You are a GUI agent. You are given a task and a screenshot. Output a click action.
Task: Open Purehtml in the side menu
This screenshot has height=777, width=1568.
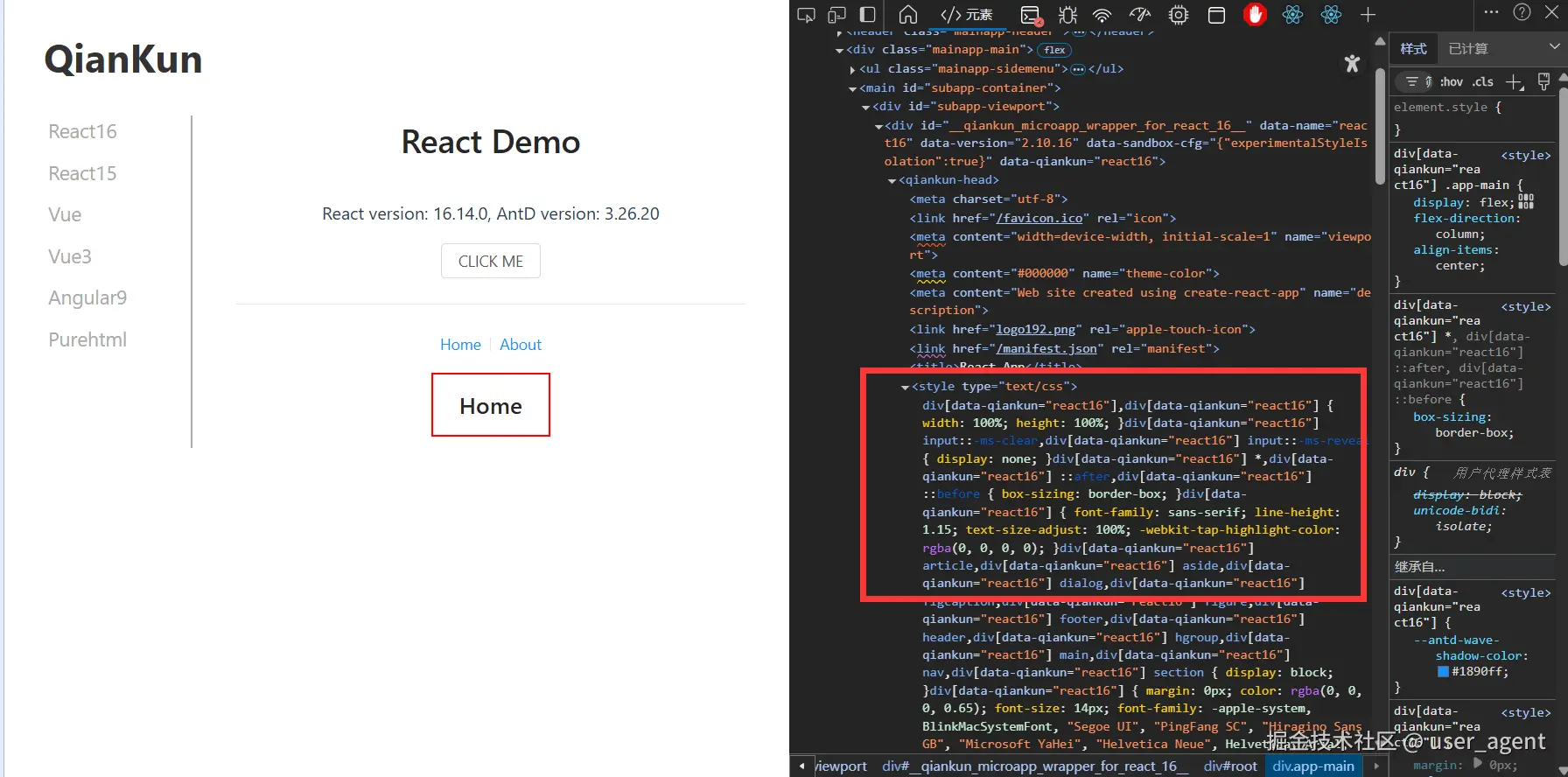[x=87, y=339]
